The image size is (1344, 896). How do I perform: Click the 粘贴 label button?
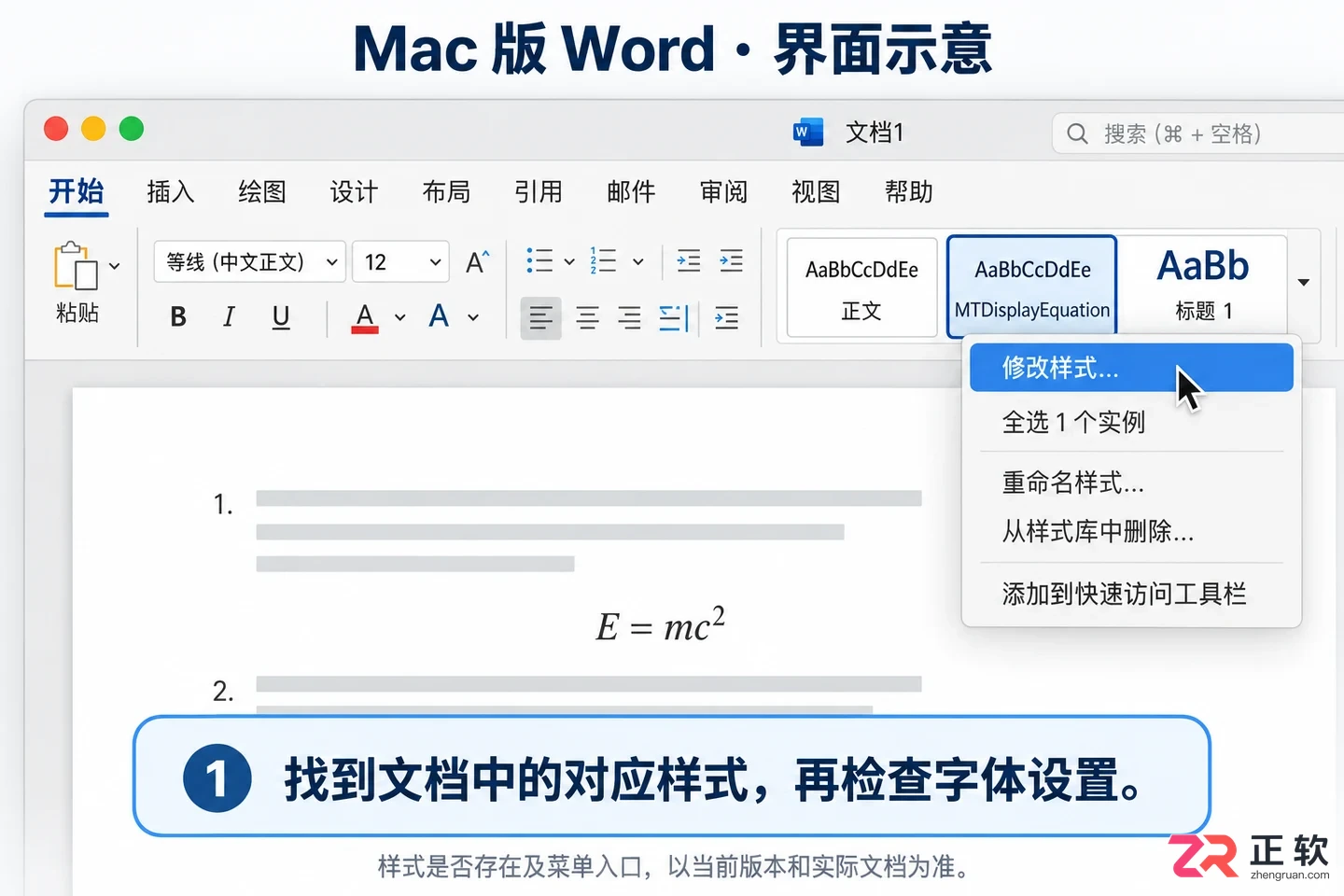point(77,312)
